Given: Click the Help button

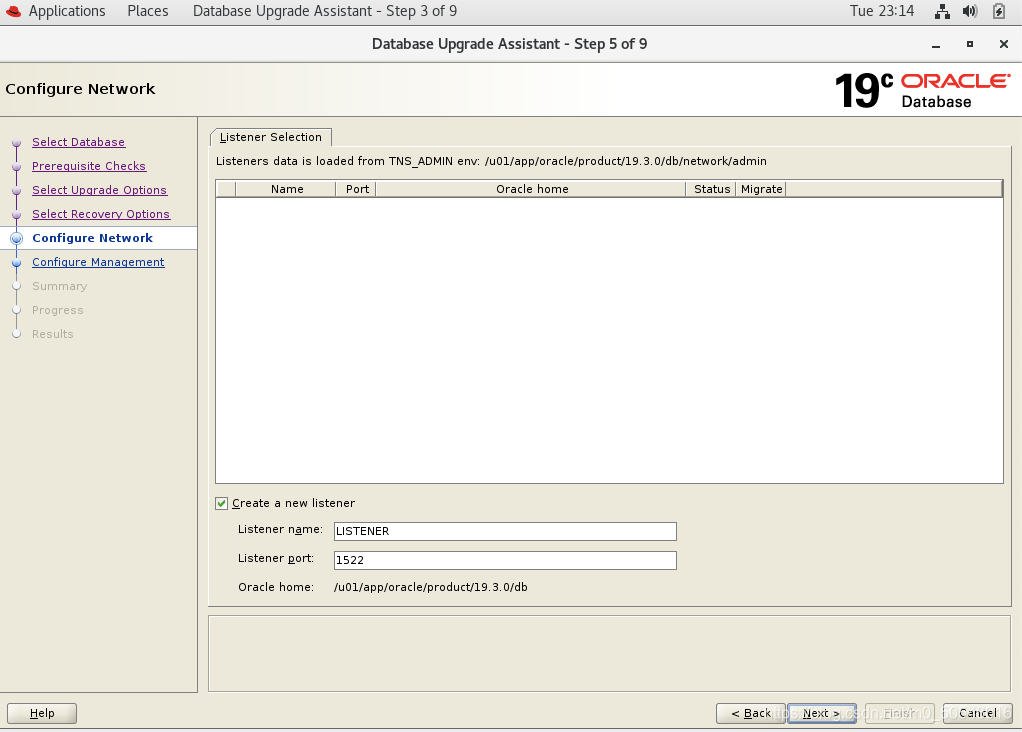Looking at the screenshot, I should pyautogui.click(x=42, y=713).
